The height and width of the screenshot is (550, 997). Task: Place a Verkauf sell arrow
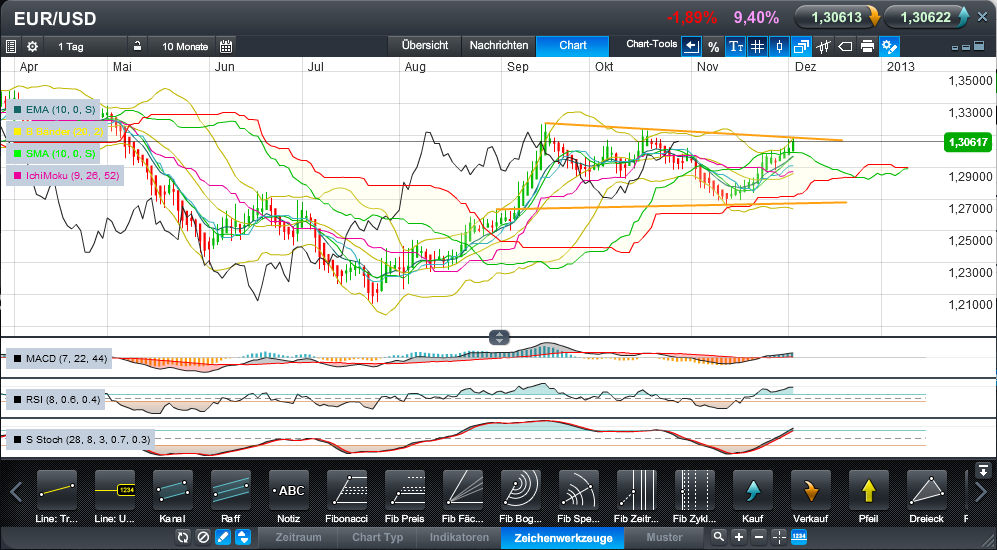(811, 491)
